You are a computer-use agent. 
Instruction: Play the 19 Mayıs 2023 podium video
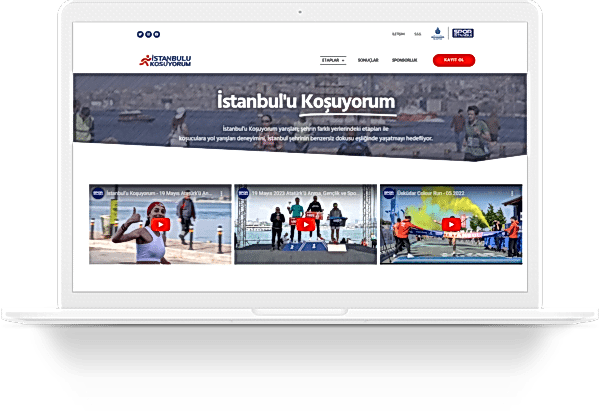[x=305, y=225]
